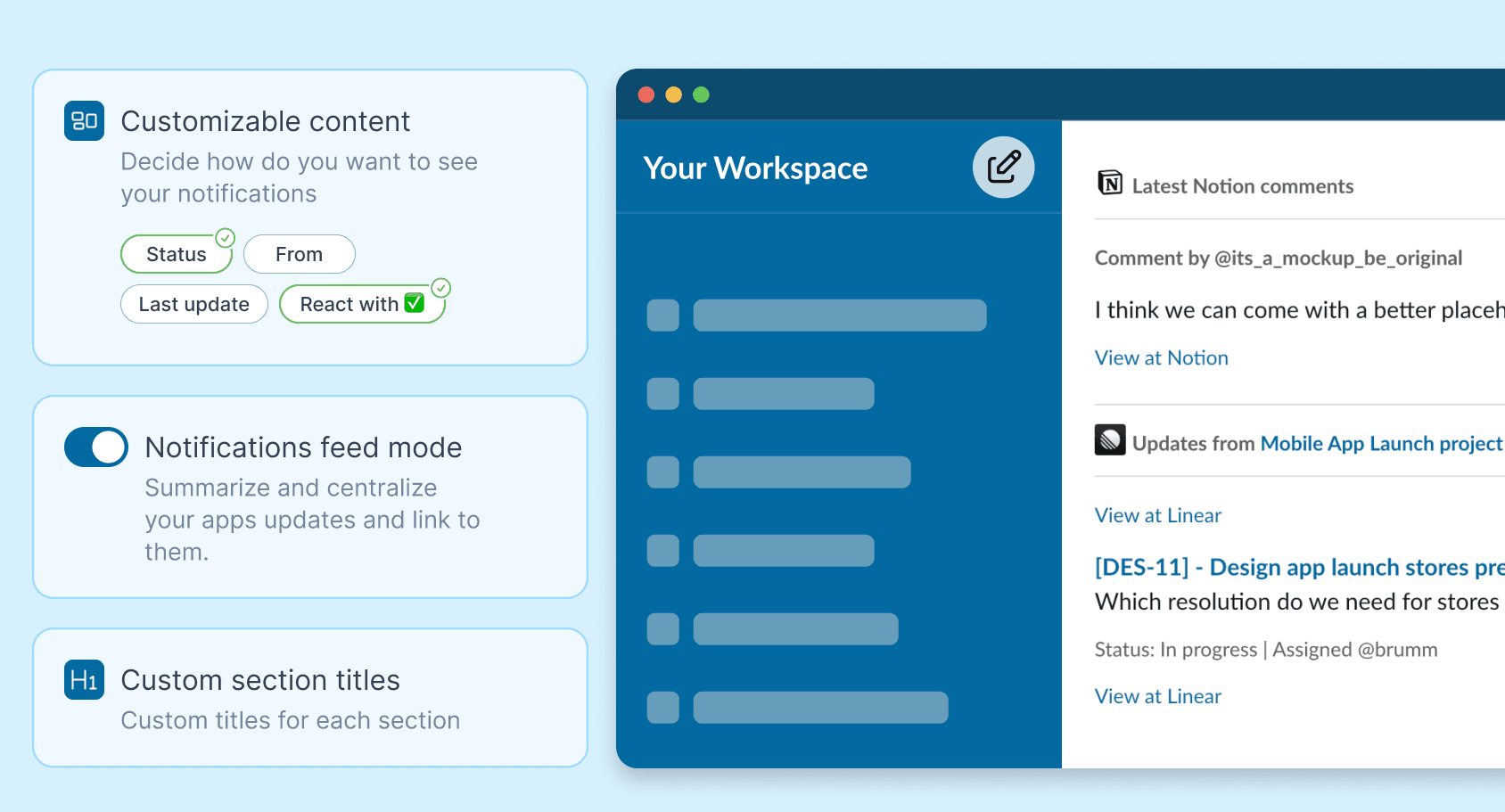Click the green checkbox emoji in React with
Viewport: 1505px width, 812px height.
click(x=415, y=304)
